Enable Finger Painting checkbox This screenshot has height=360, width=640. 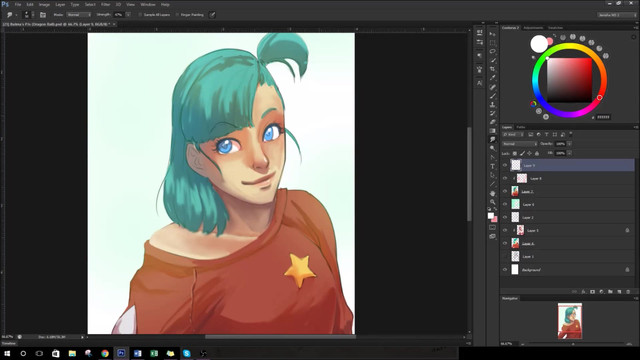click(x=177, y=15)
